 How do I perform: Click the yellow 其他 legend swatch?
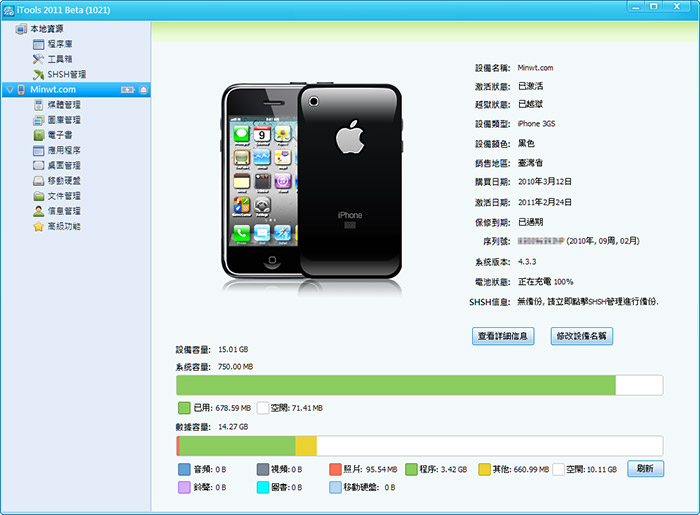point(484,469)
